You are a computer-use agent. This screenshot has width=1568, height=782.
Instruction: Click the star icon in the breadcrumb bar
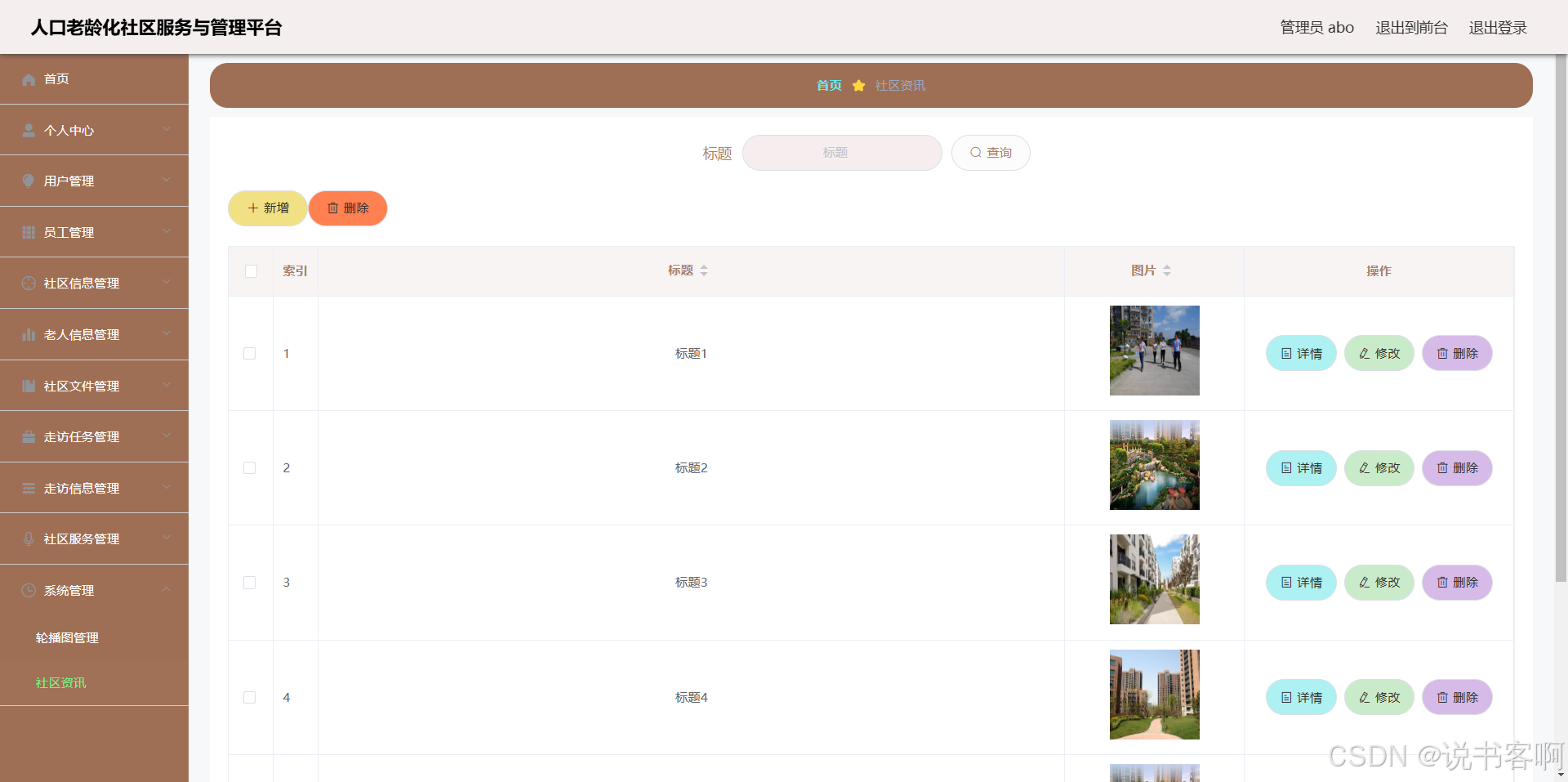pos(858,85)
